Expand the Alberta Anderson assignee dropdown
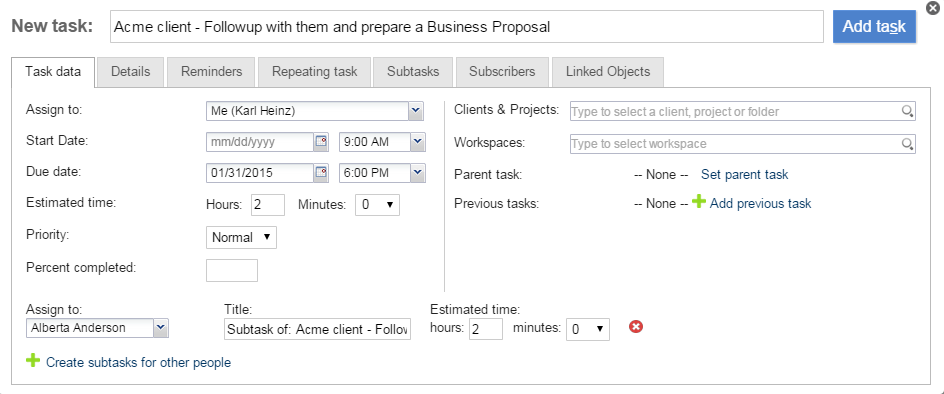The height and width of the screenshot is (394, 944). point(161,328)
